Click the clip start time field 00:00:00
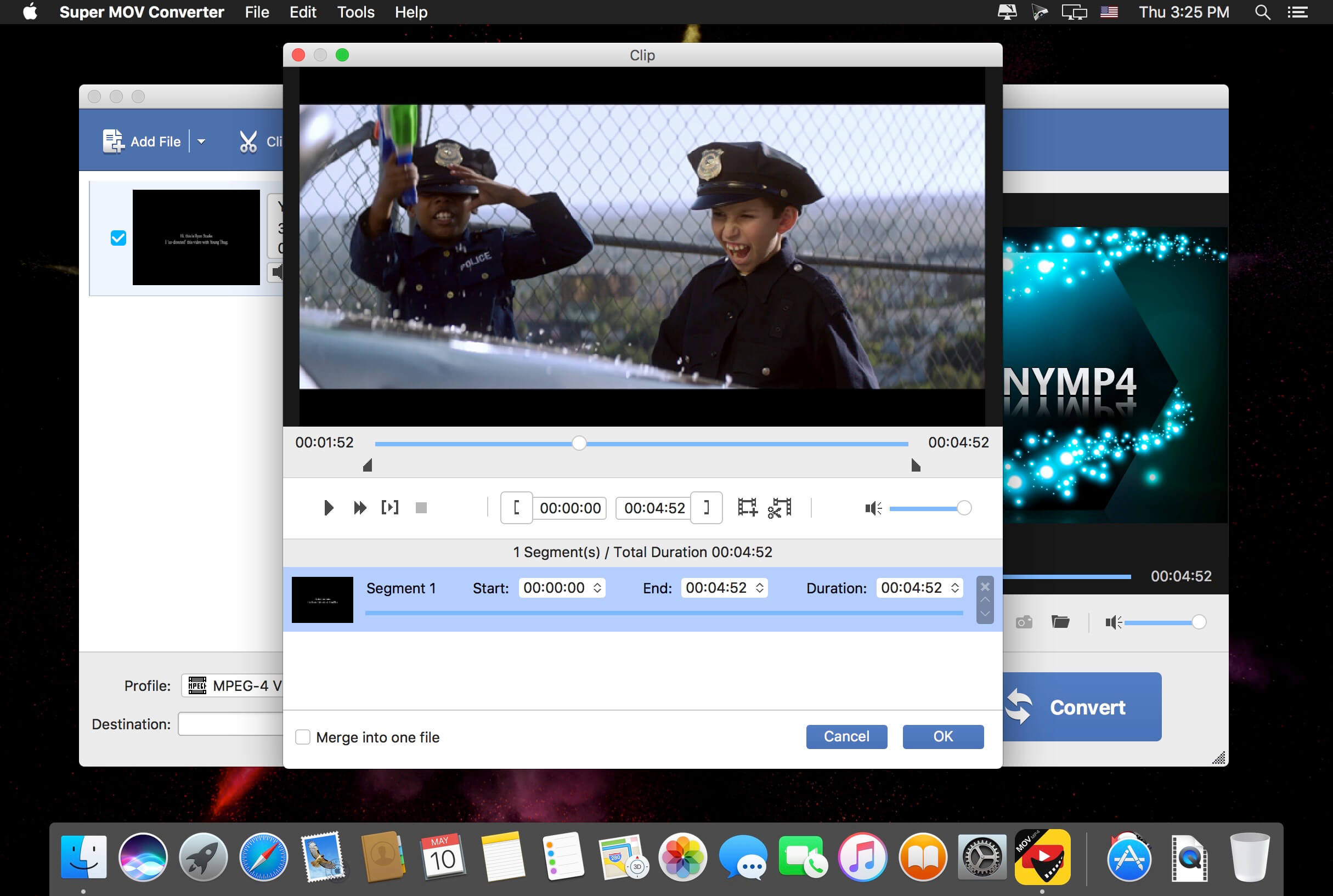 570,508
